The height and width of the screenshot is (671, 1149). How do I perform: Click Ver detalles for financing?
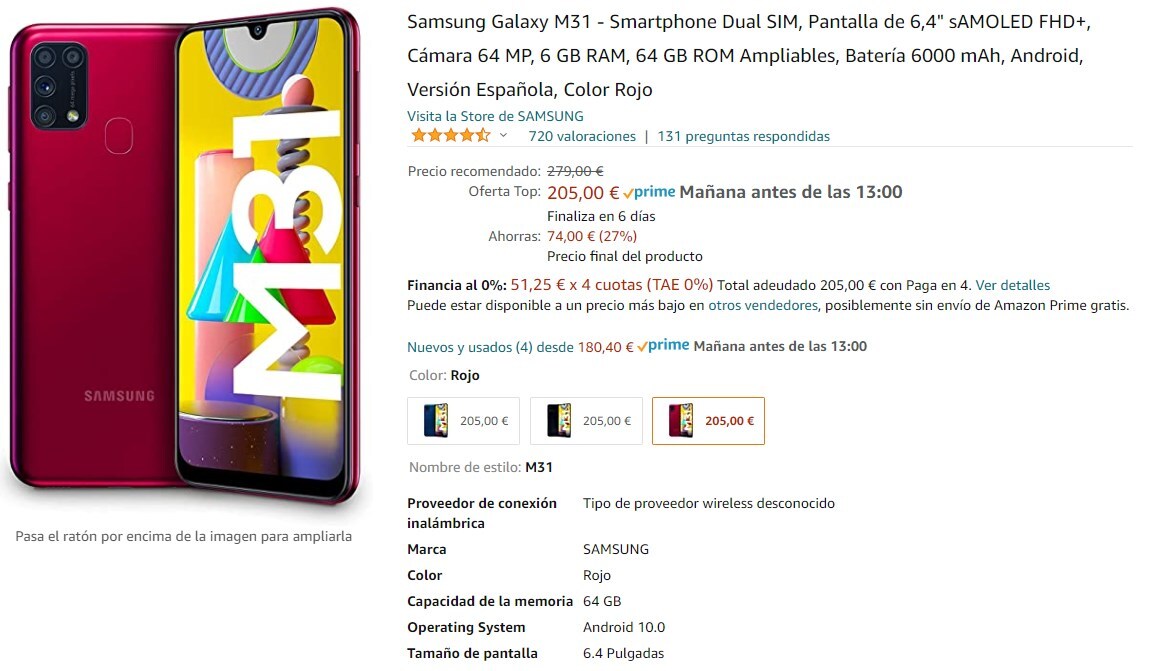pos(1013,285)
